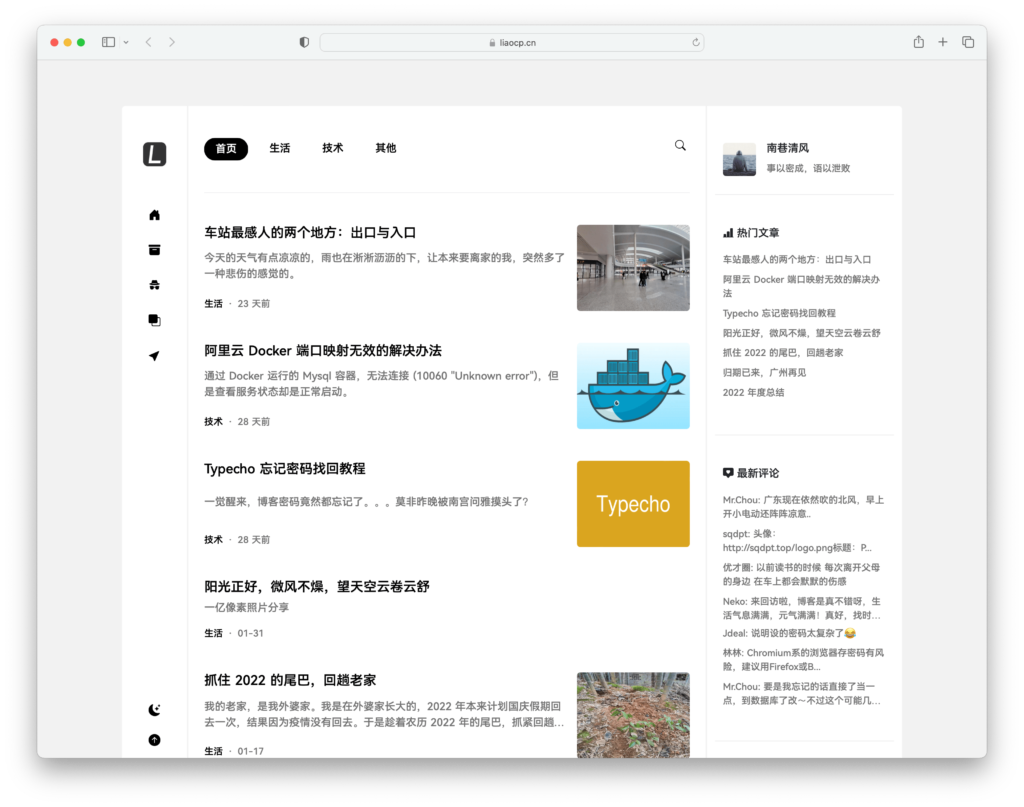Toggle the privacy shield in the address bar

coord(303,42)
